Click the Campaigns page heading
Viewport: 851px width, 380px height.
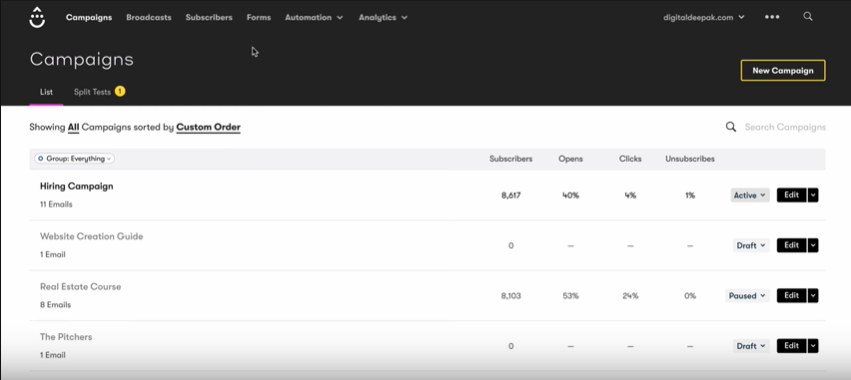click(81, 59)
